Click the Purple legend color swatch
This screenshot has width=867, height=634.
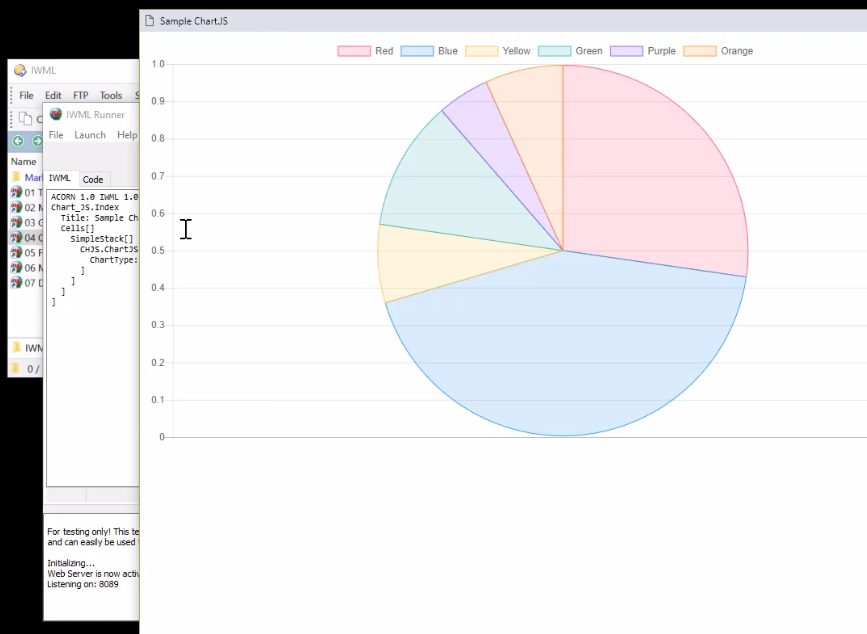(626, 51)
